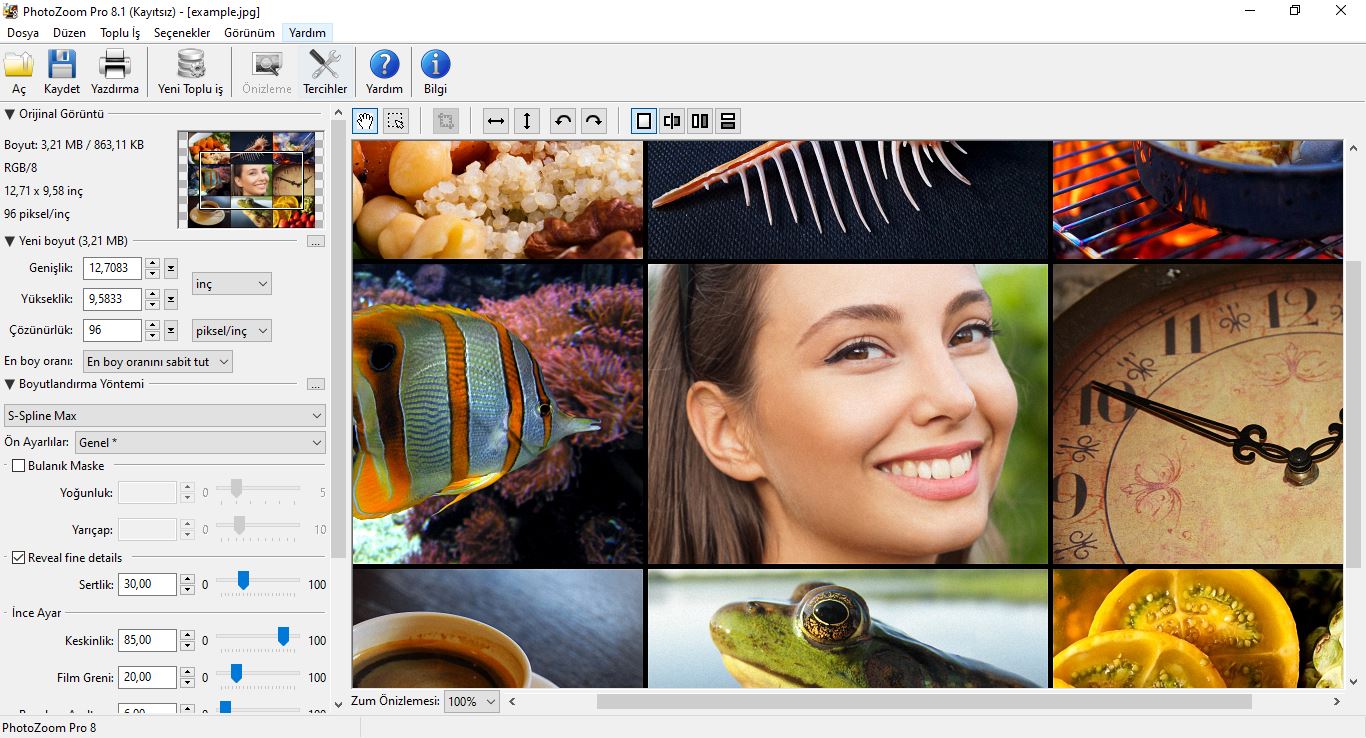Click the original image navigator thumbnail
Viewport: 1366px width, 738px height.
tap(251, 180)
